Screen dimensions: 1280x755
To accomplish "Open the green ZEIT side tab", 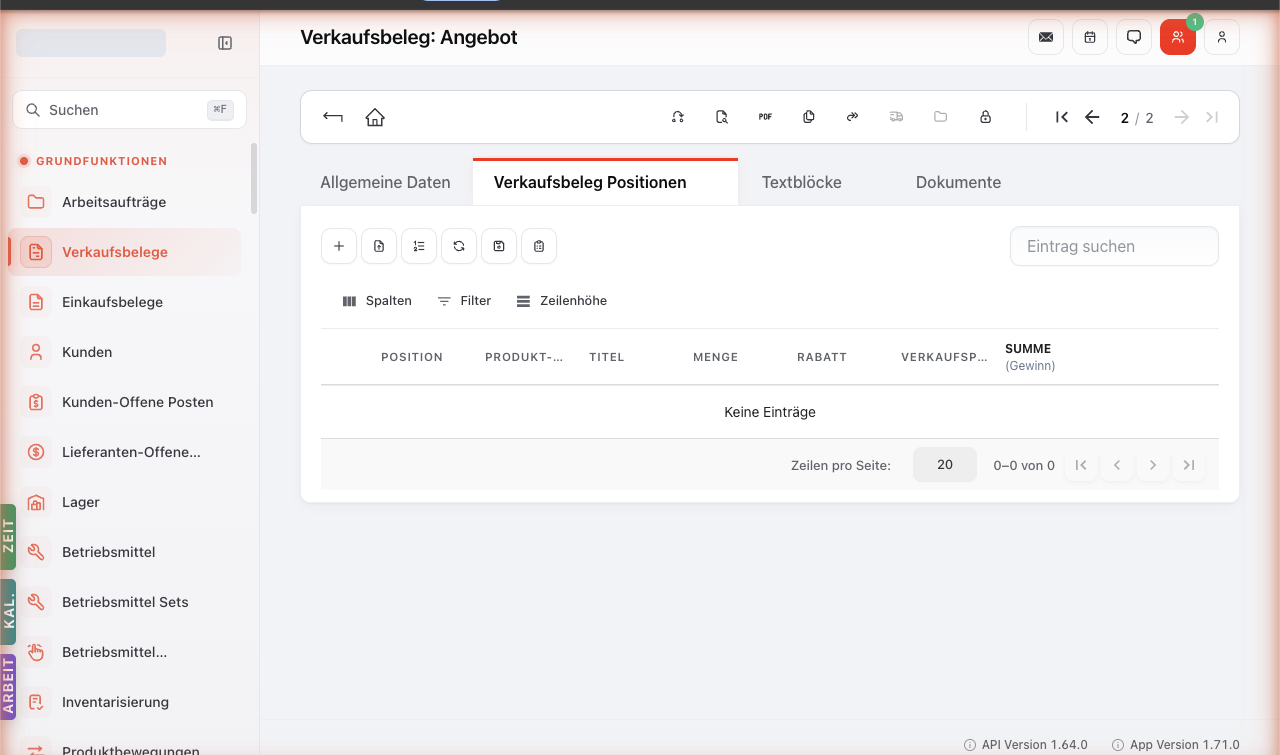I will (8, 537).
